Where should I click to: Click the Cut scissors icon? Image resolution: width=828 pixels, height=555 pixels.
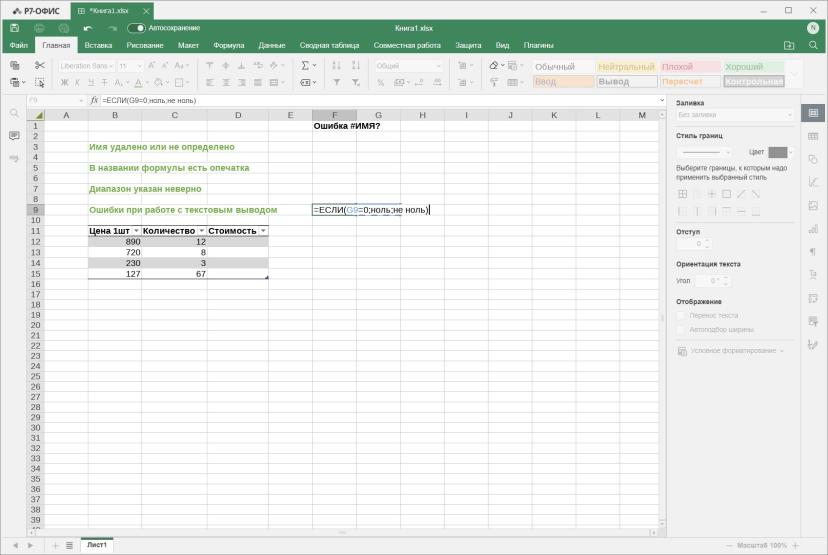(x=40, y=65)
